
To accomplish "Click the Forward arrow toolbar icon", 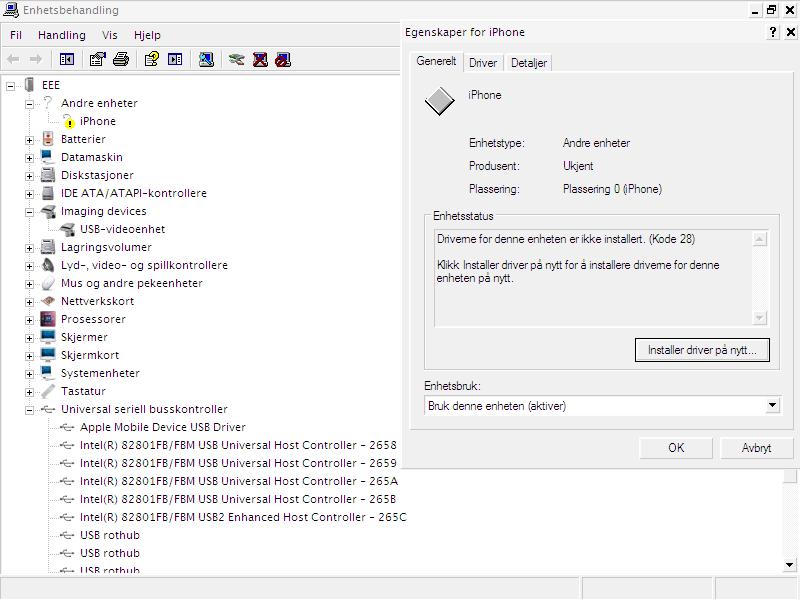I will (36, 60).
